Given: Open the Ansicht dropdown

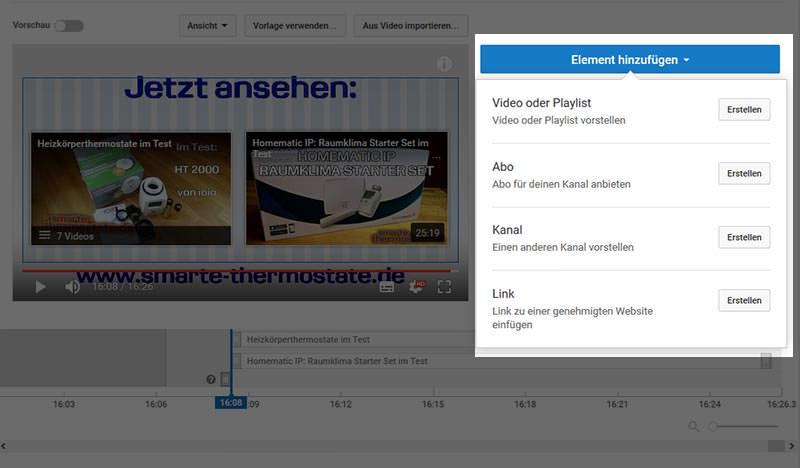Looking at the screenshot, I should [207, 26].
